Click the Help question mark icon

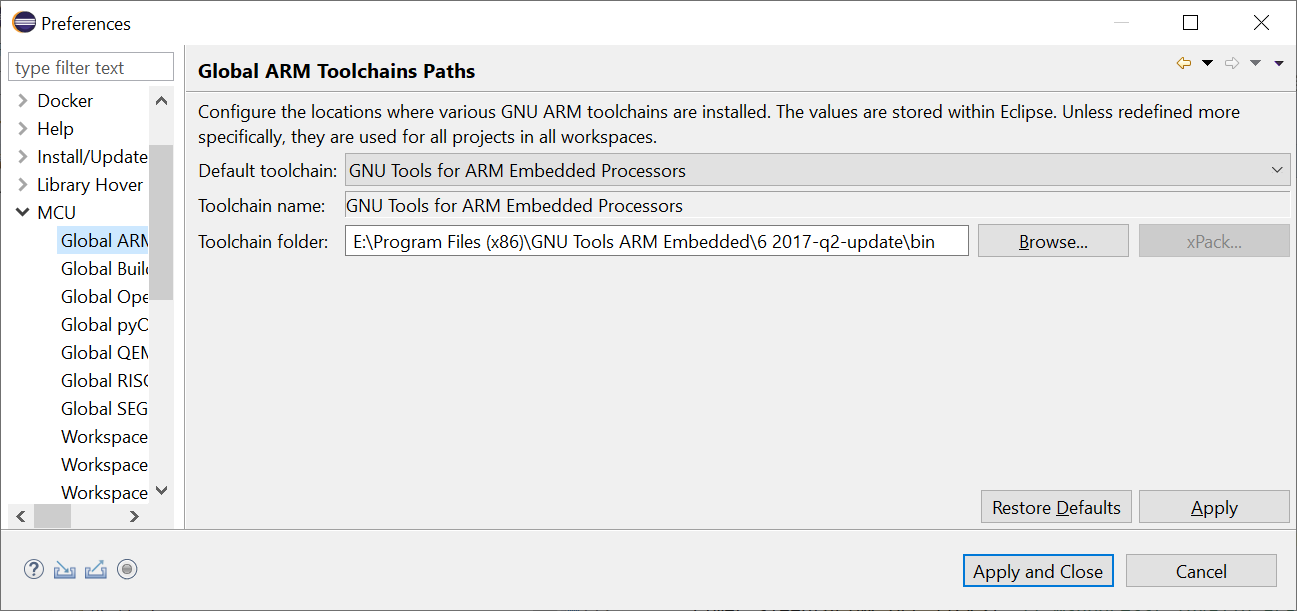click(x=34, y=570)
